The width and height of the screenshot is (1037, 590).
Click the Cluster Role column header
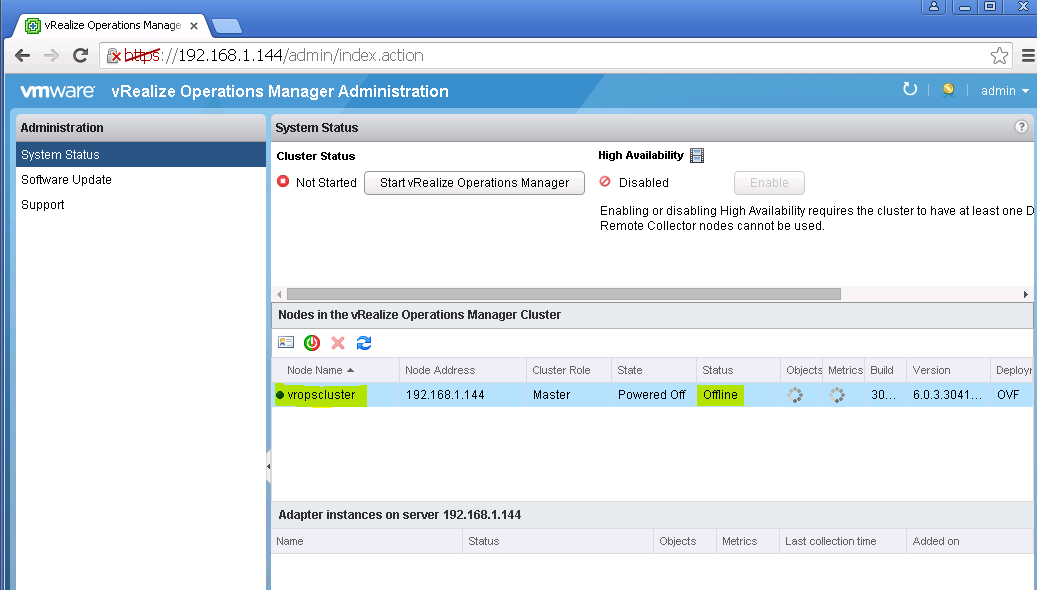569,370
